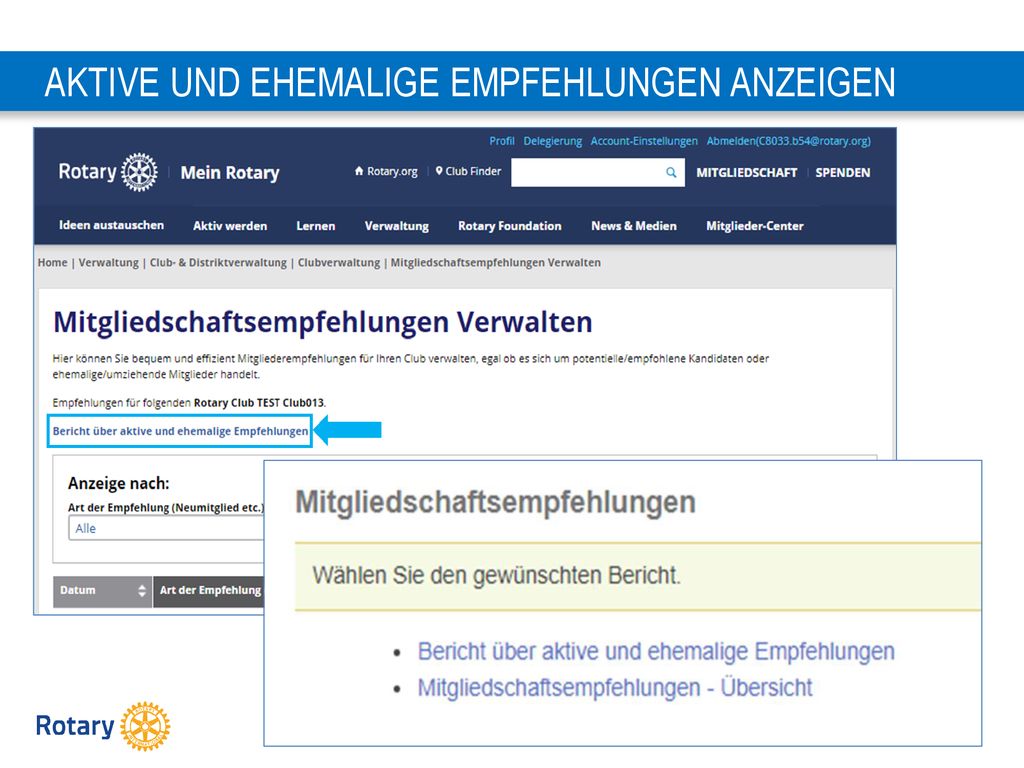Click the Mitgliedschaftsempfehlungen Verwalten heading

pyautogui.click(x=323, y=322)
